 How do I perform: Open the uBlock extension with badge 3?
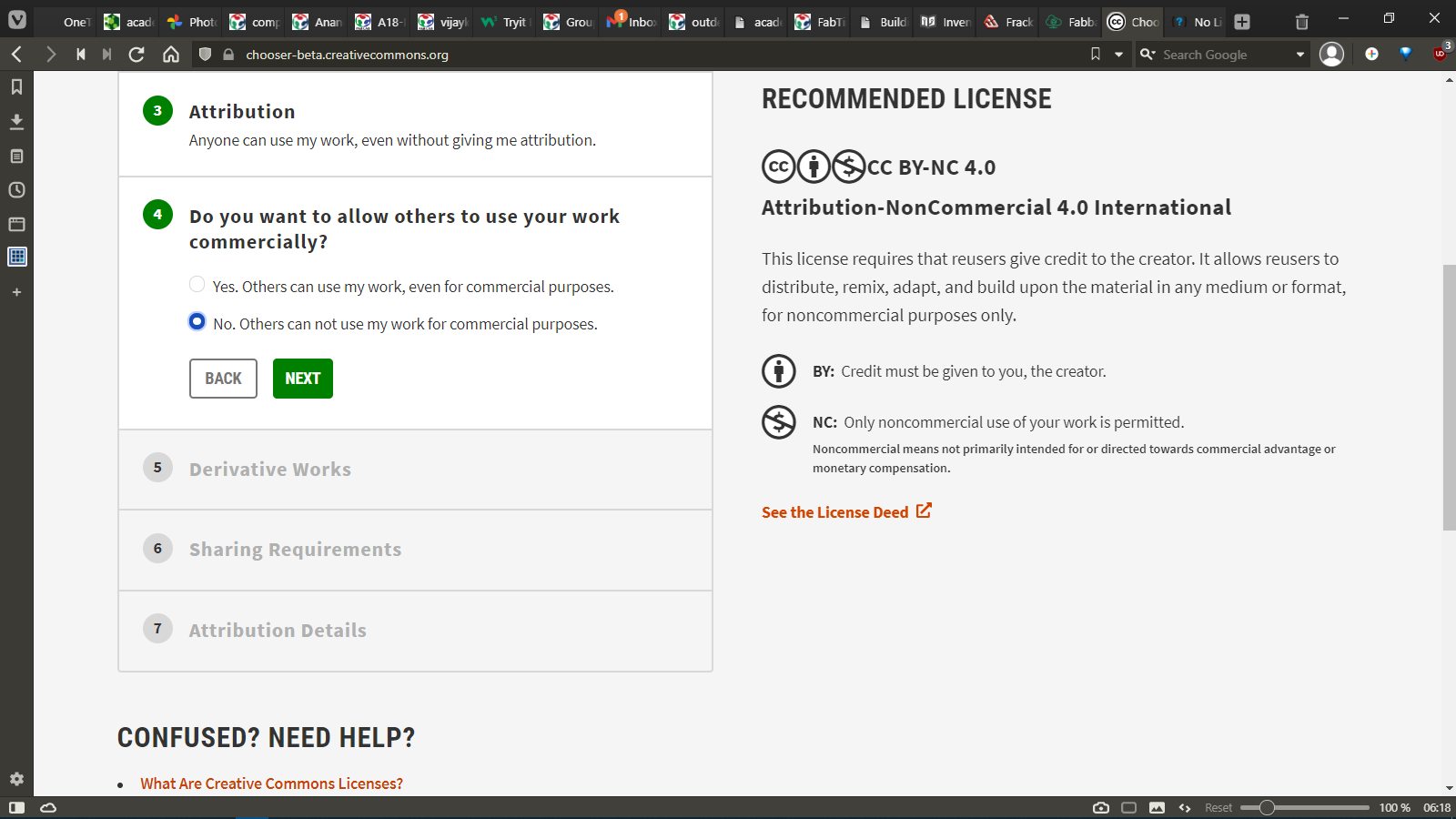[1441, 54]
